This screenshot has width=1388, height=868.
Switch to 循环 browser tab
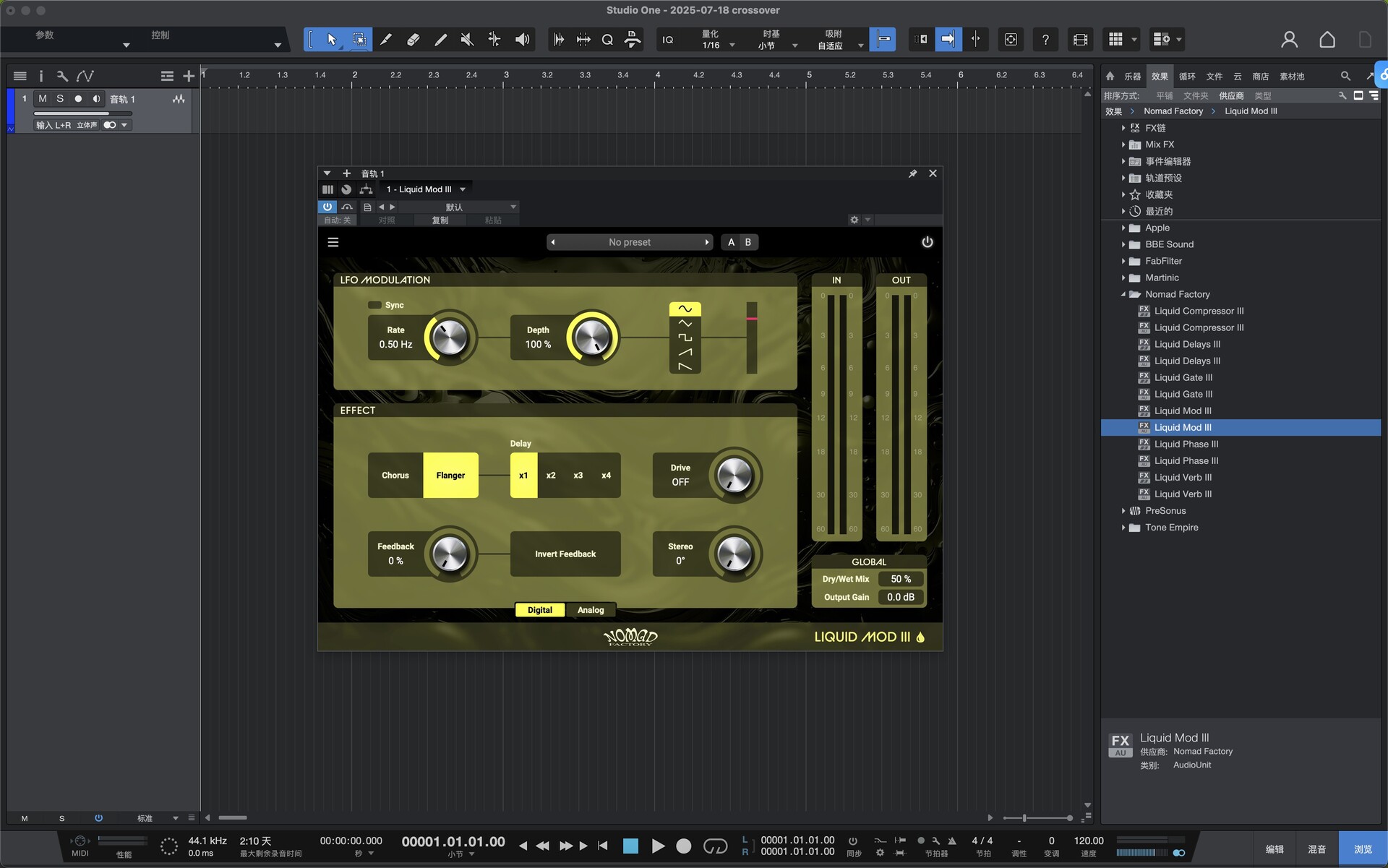click(1187, 77)
